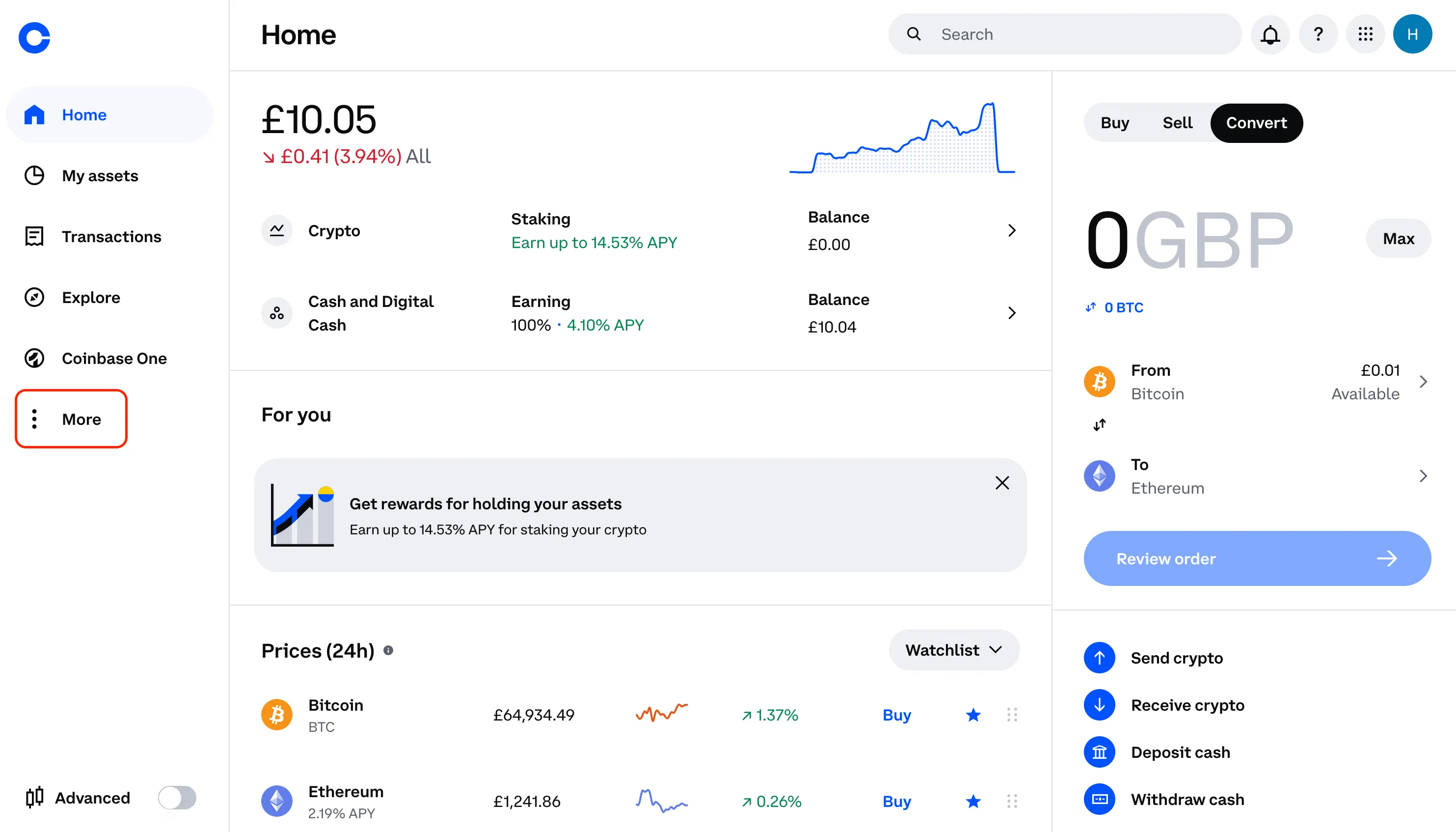Unstar Ethereum from watchlist
This screenshot has width=1456, height=832.
pos(973,801)
